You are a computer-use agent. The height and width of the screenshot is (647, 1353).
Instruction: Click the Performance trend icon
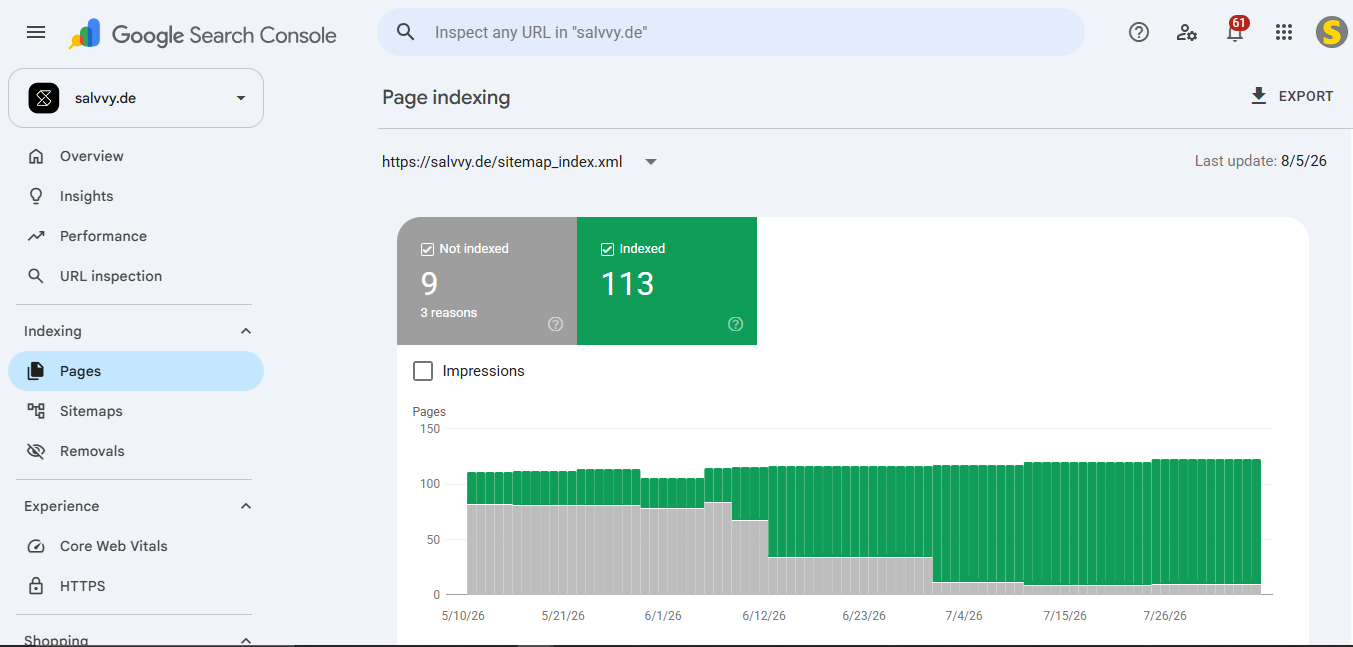[x=36, y=236]
